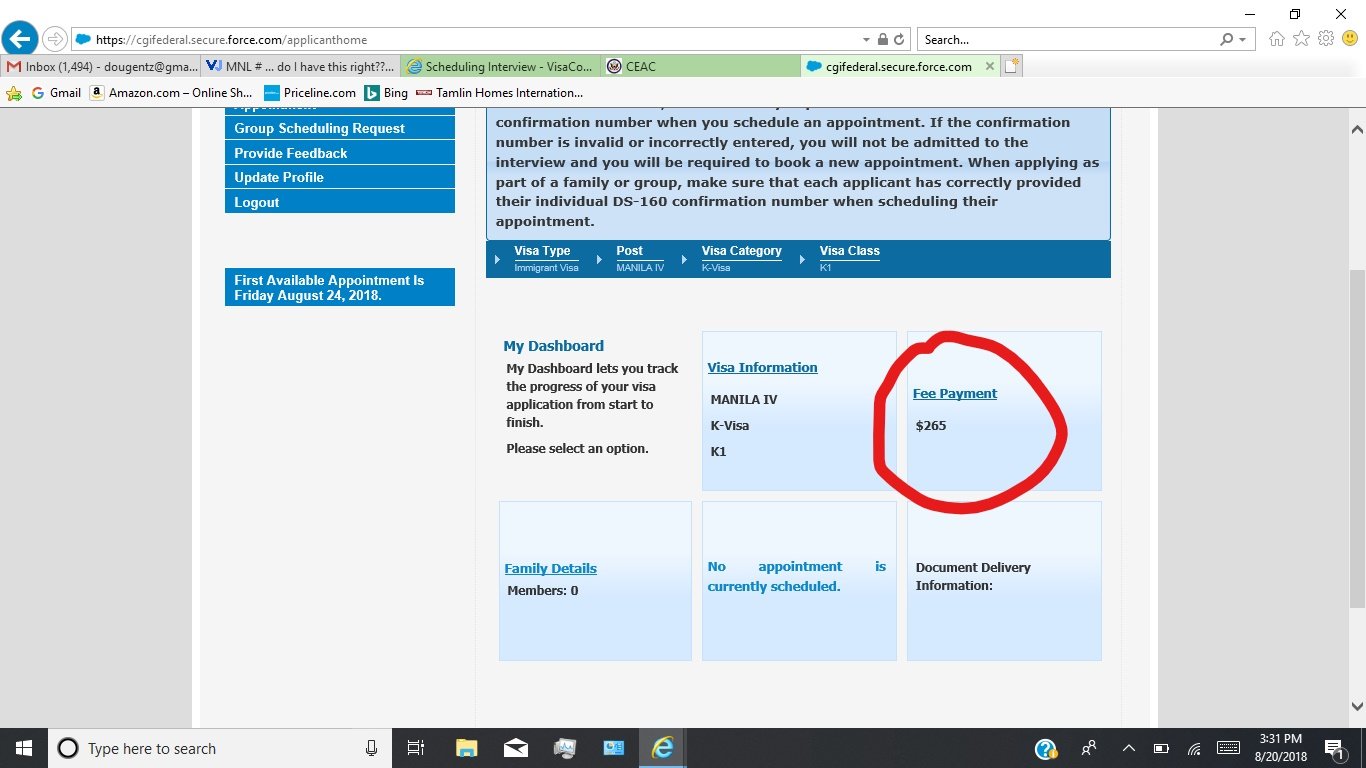1366x768 pixels.
Task: Click the Visa Class breadcrumb link
Action: click(850, 251)
